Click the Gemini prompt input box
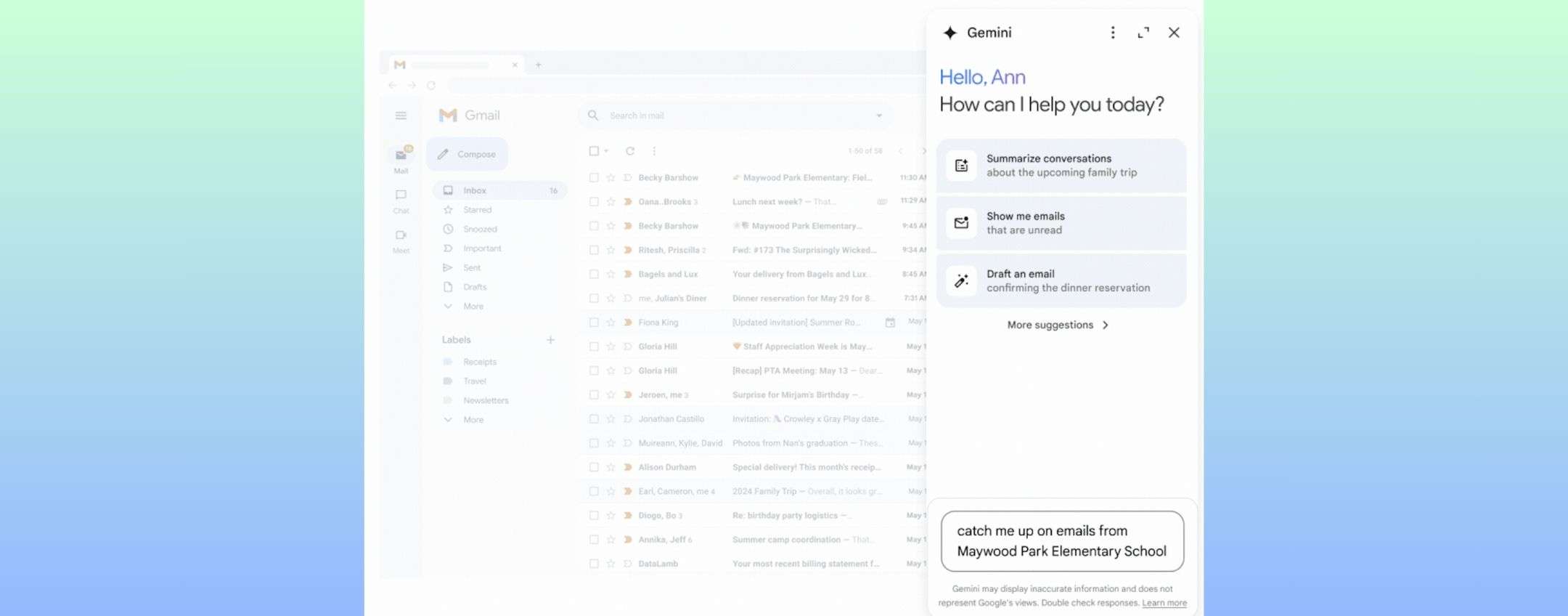This screenshot has width=1568, height=616. click(x=1062, y=541)
